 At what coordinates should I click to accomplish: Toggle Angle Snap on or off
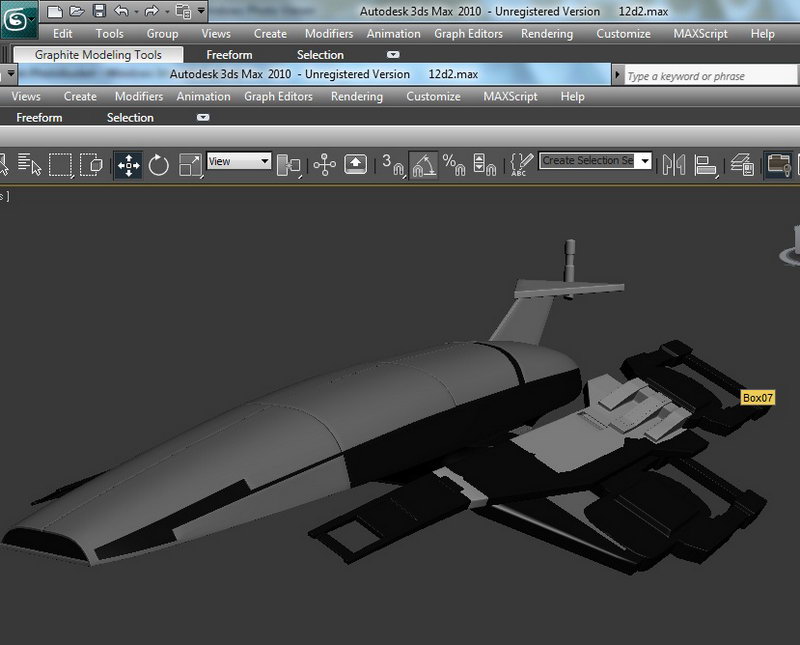(x=423, y=165)
